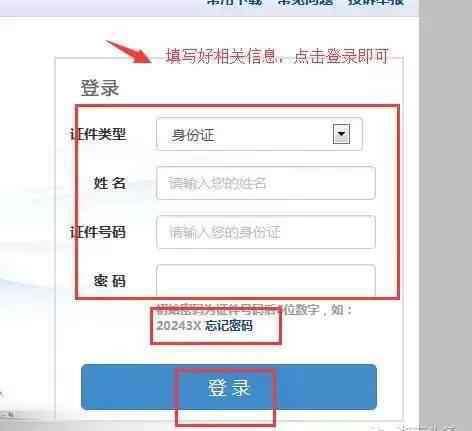472x431 pixels.
Task: Click the 密码 field label
Action: tap(110, 281)
